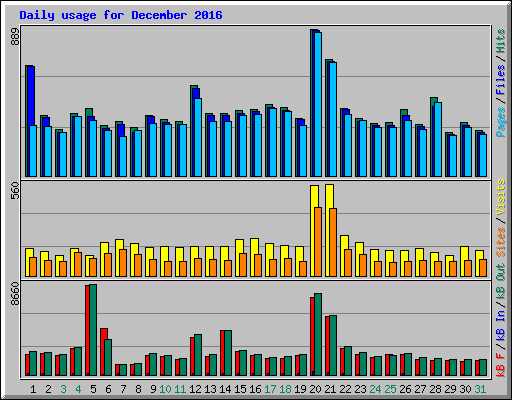Click the green kB Out bar for day 20
The image size is (512, 400).
coord(318,334)
